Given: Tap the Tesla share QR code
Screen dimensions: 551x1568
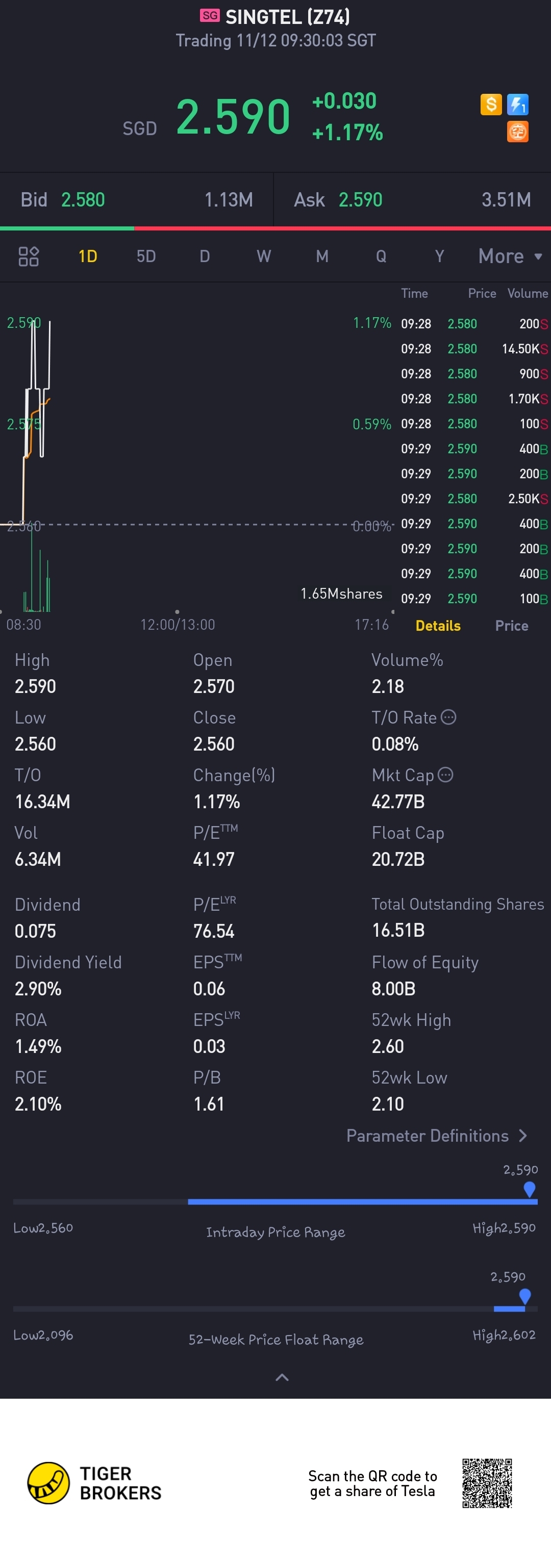Looking at the screenshot, I should click(x=487, y=1483).
